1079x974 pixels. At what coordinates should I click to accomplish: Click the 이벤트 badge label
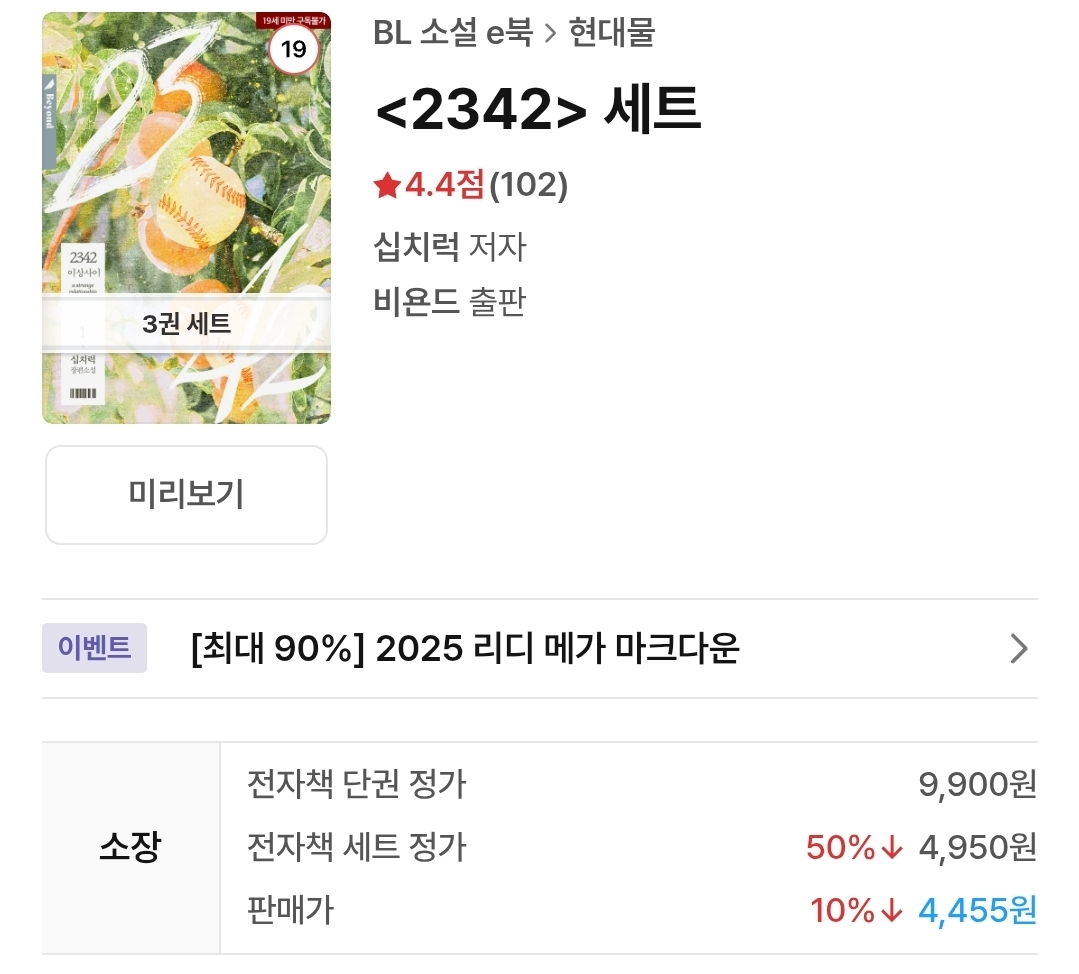pos(94,648)
